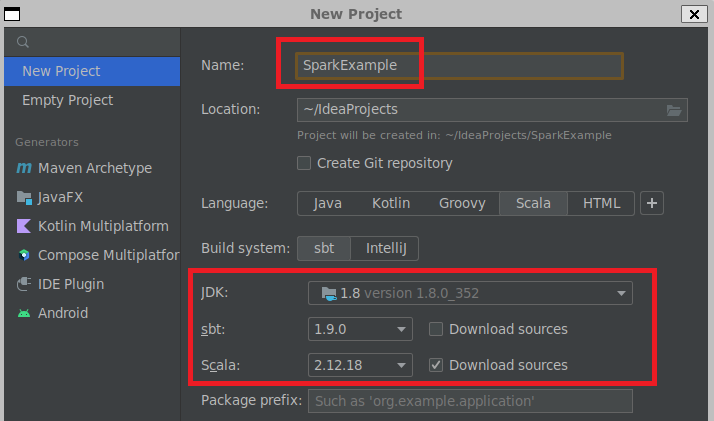
Task: Check Download sources for sbt
Action: click(436, 329)
